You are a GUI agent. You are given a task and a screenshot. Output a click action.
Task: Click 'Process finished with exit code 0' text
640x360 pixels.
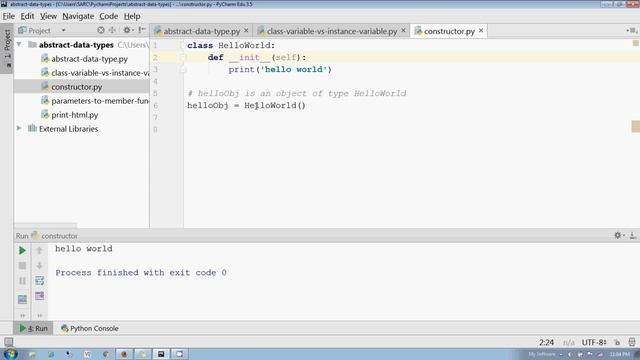[x=141, y=273]
